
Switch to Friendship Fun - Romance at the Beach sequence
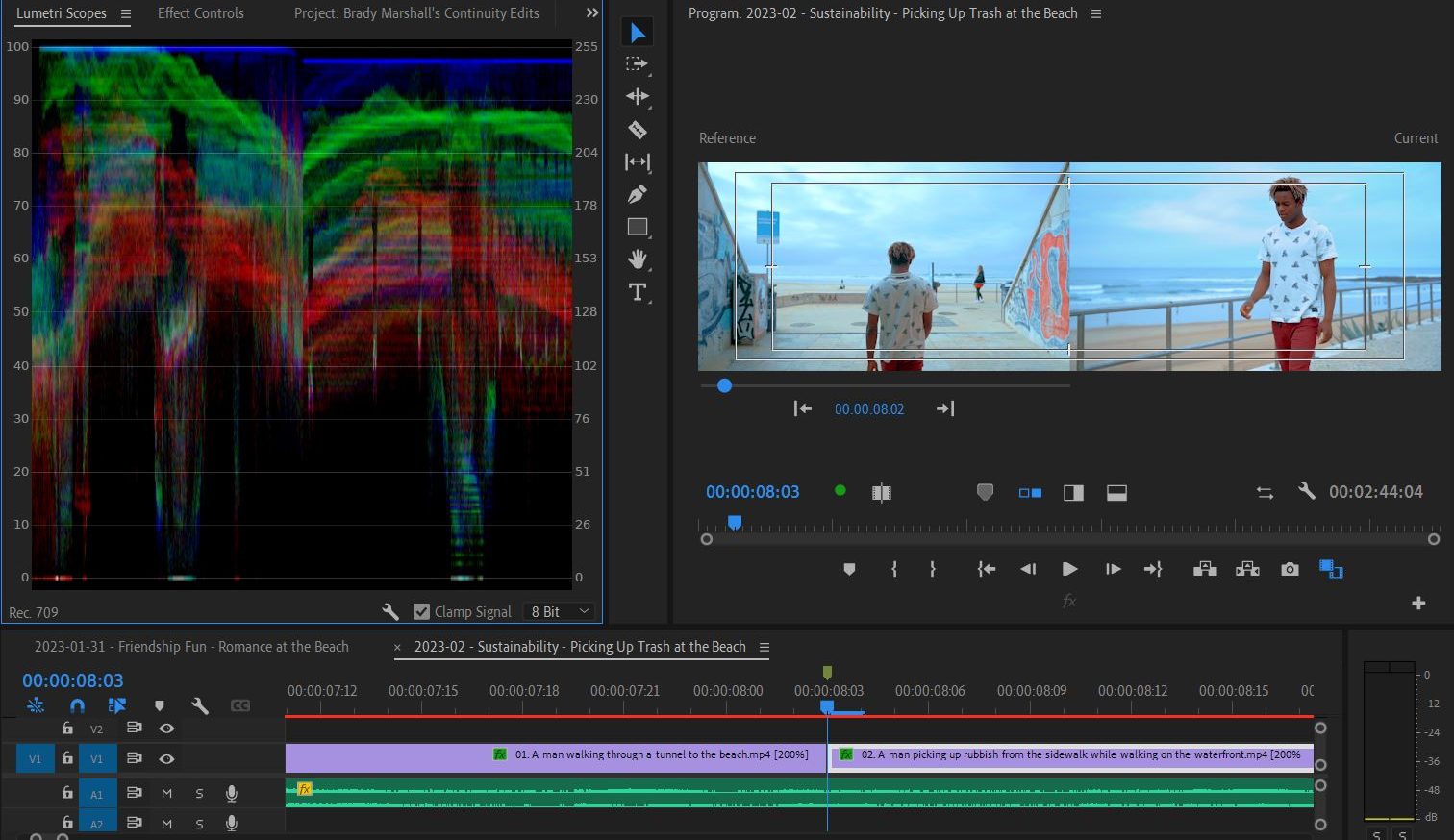[191, 647]
